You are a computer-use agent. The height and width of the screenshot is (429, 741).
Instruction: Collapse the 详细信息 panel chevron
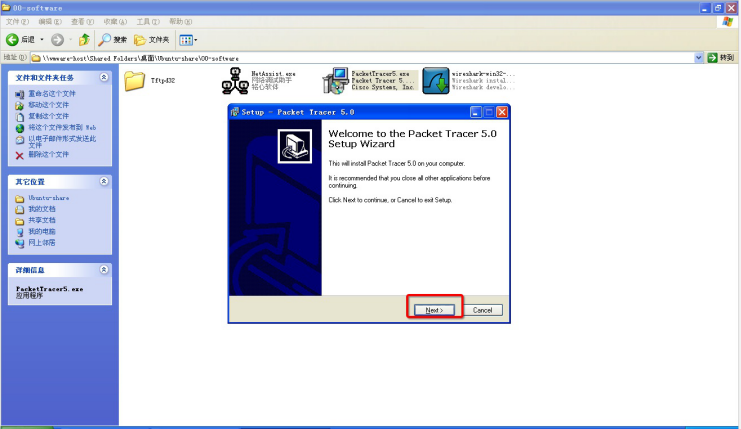click(x=104, y=270)
